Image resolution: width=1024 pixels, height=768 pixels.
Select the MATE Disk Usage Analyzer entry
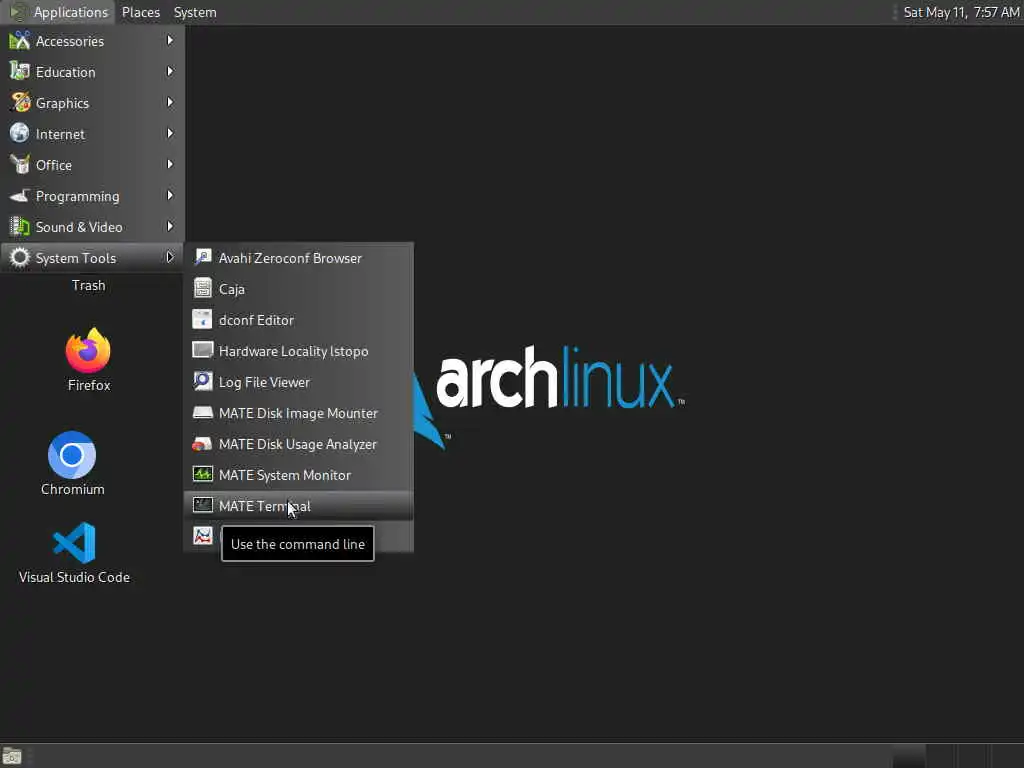pyautogui.click(x=299, y=443)
